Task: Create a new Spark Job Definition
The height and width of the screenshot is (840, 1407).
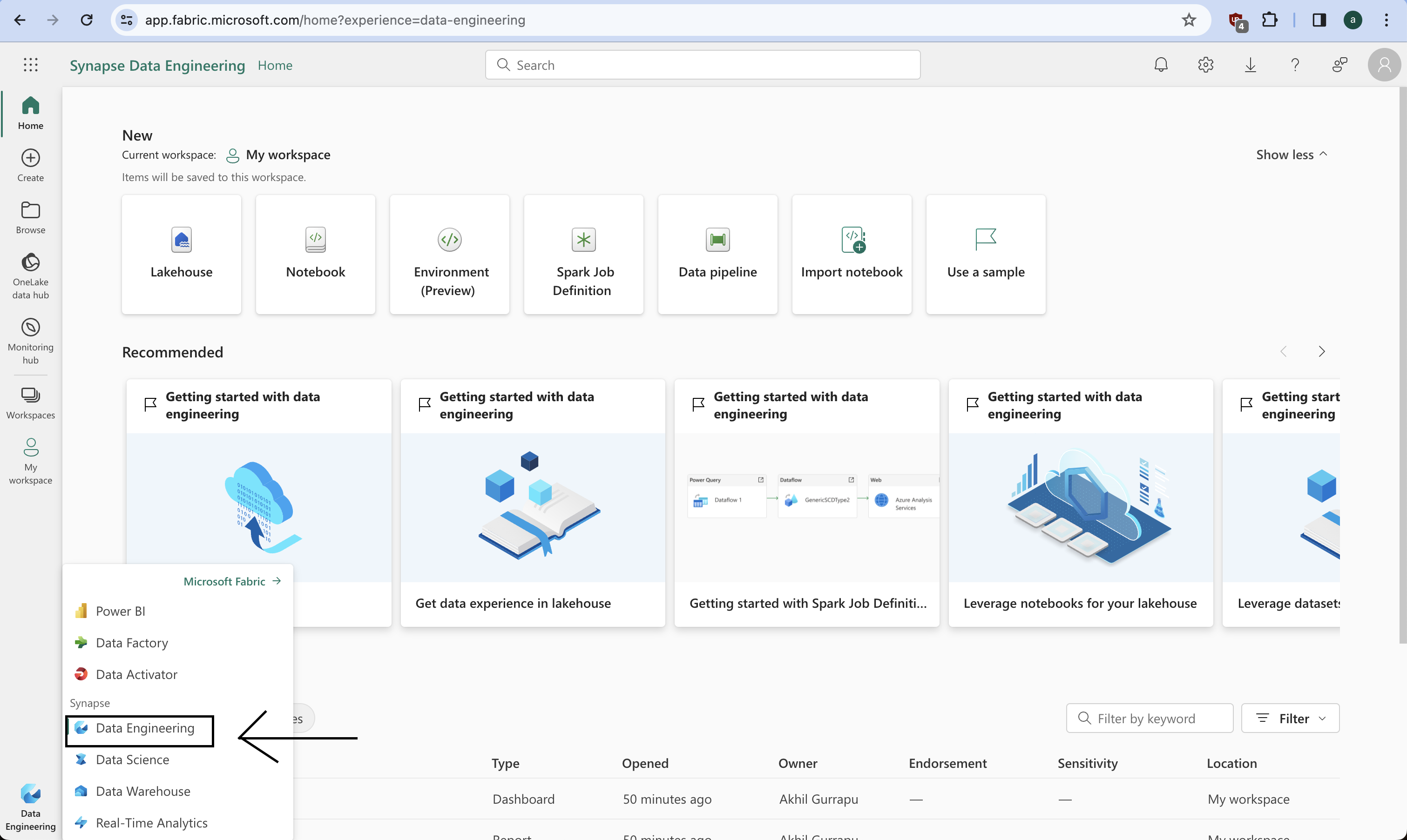Action: coord(584,255)
